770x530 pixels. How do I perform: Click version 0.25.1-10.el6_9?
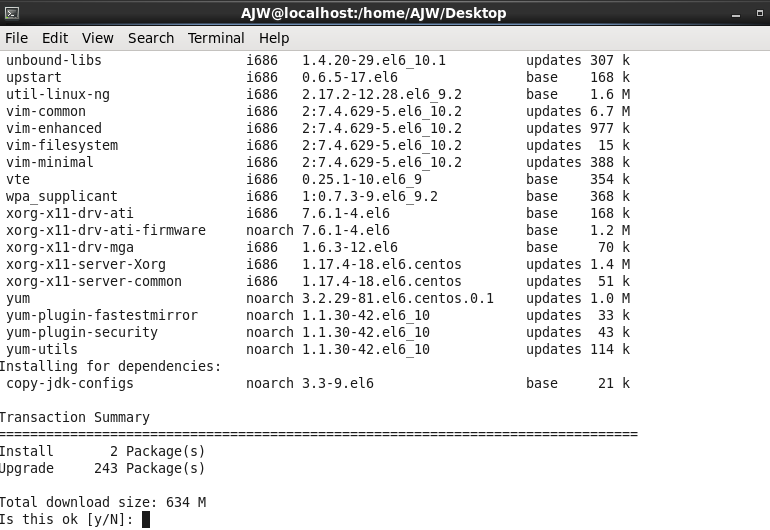[362, 179]
